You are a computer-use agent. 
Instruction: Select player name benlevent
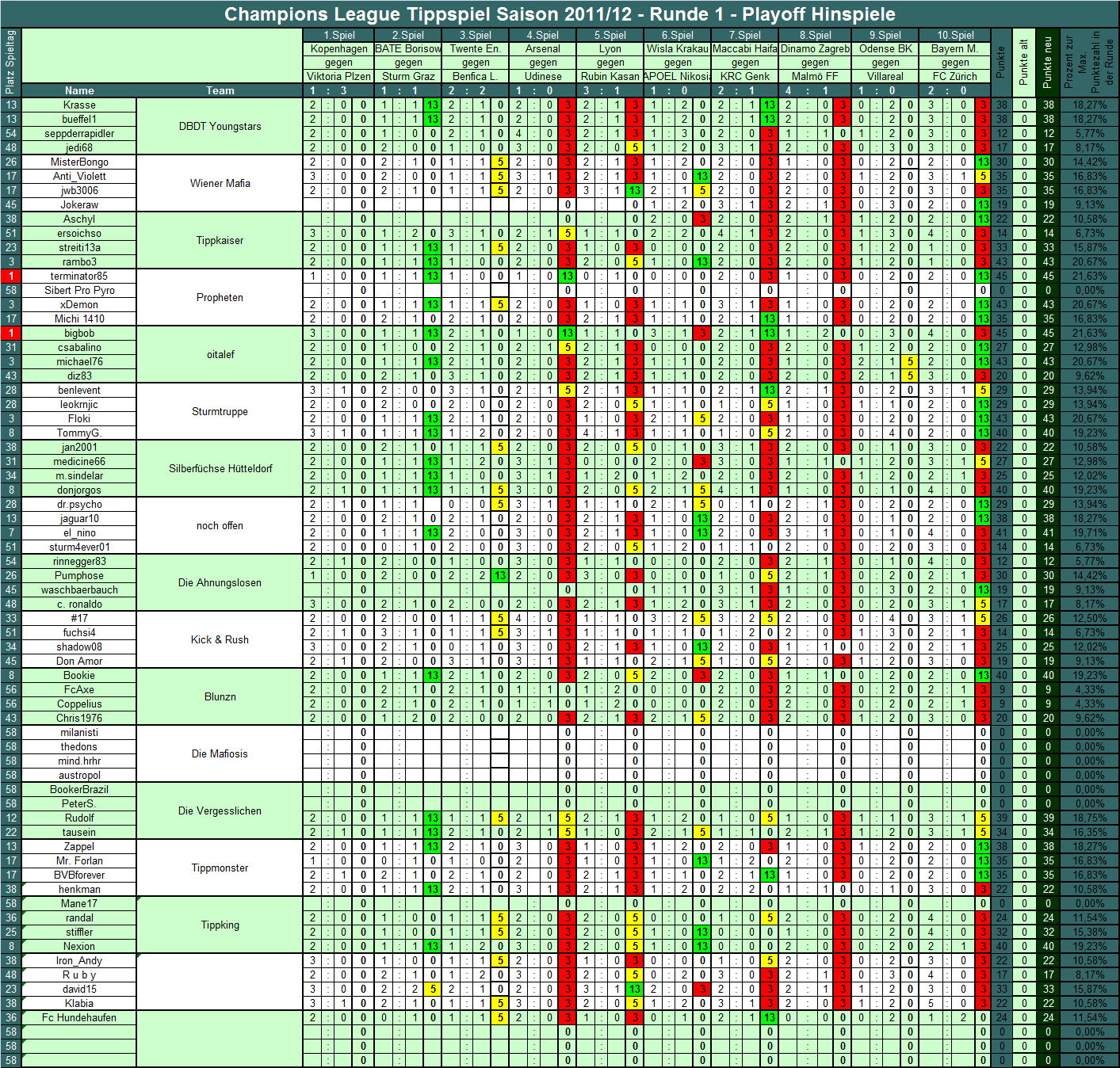(79, 390)
